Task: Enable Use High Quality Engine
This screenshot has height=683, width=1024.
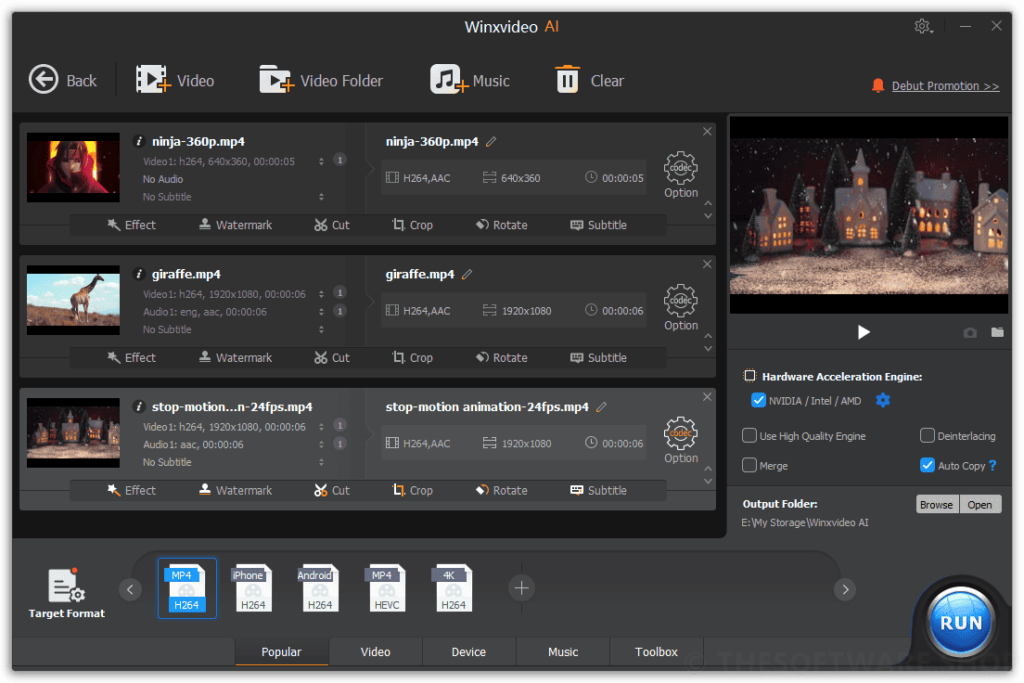Action: click(x=749, y=435)
